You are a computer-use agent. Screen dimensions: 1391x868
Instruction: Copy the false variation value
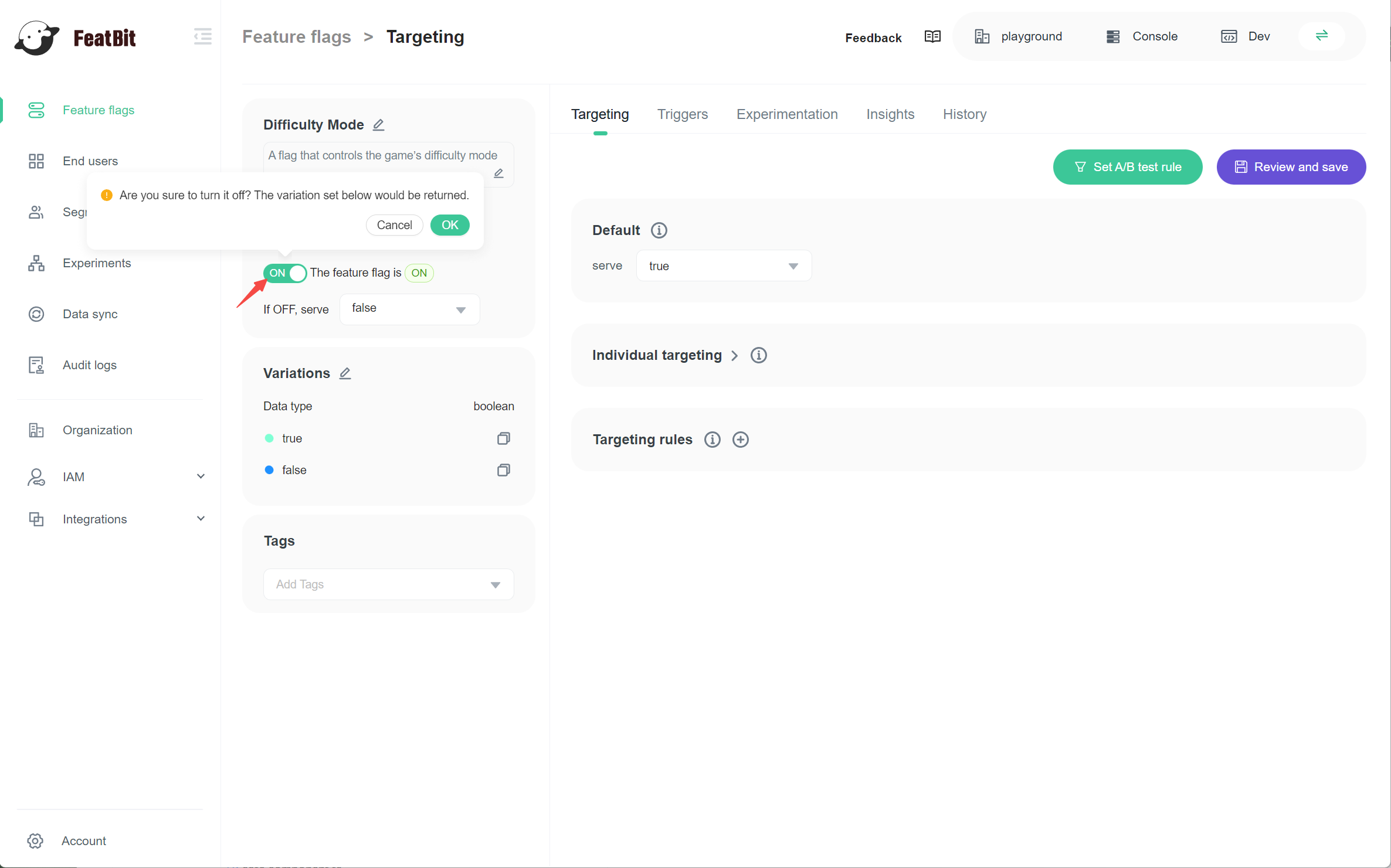click(503, 469)
